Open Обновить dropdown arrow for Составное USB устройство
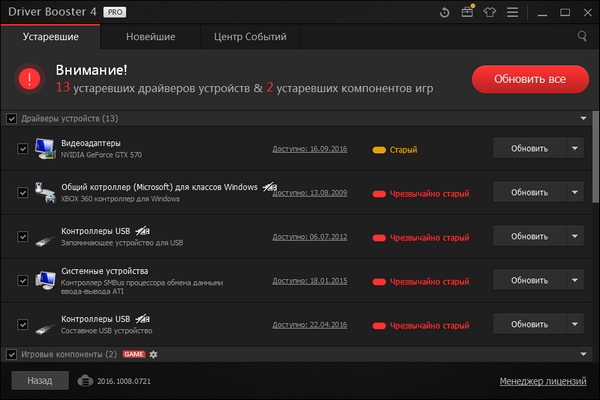Viewport: 600px width, 400px height. point(575,325)
